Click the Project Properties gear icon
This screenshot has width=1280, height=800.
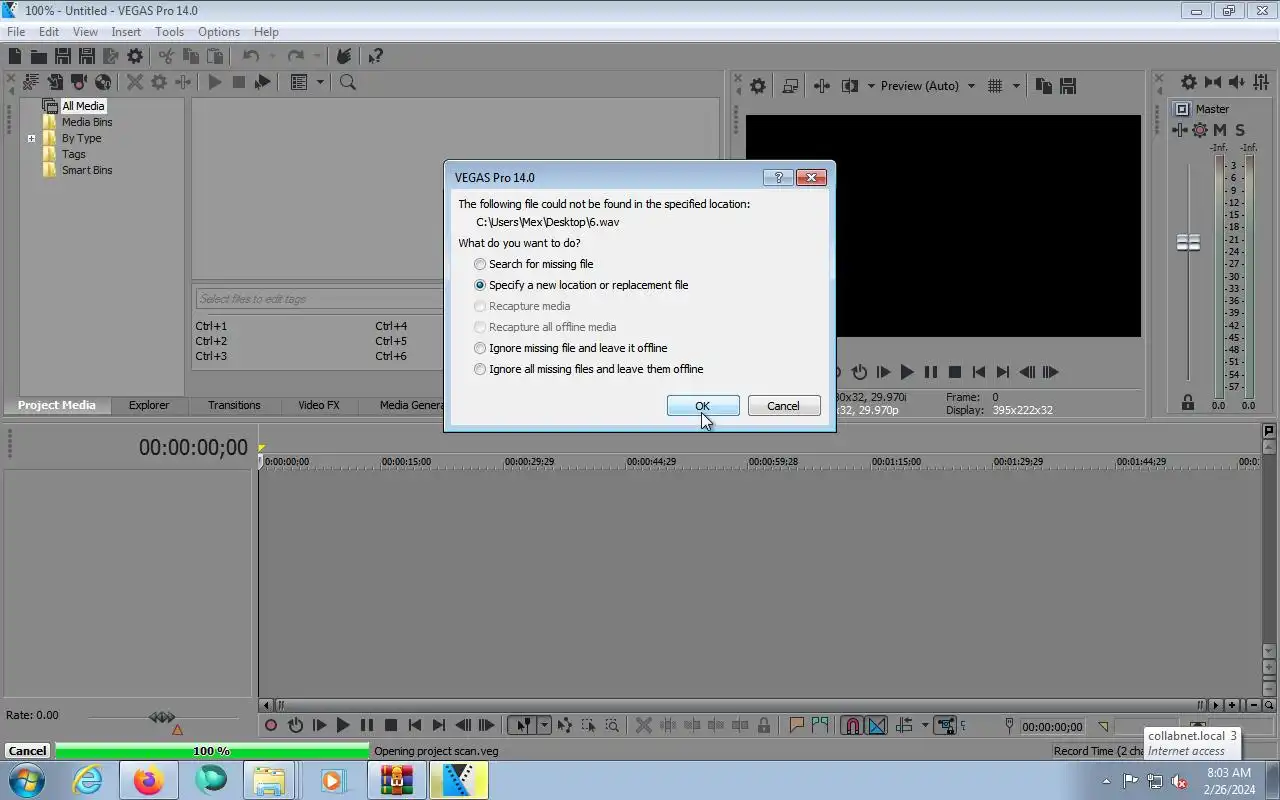pos(135,56)
